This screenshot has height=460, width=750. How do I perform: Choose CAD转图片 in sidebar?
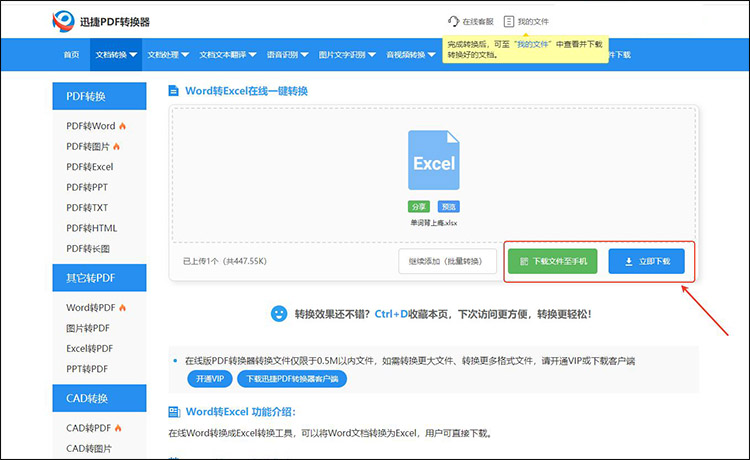pyautogui.click(x=89, y=449)
